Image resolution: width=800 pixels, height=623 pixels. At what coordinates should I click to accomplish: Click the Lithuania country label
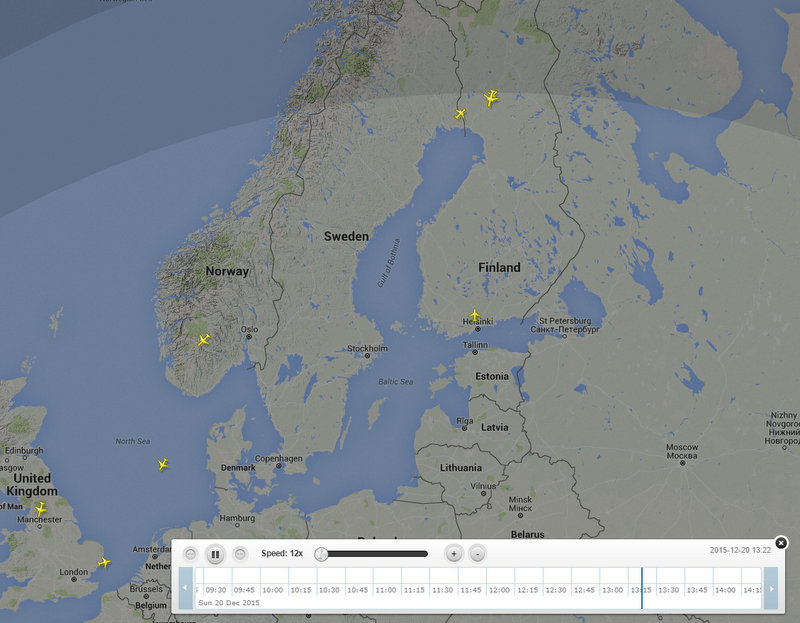[x=461, y=467]
